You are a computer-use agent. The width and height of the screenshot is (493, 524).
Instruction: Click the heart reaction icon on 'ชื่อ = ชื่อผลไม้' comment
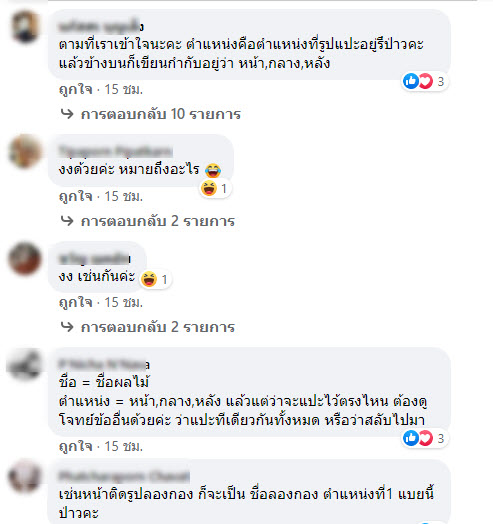coord(425,438)
